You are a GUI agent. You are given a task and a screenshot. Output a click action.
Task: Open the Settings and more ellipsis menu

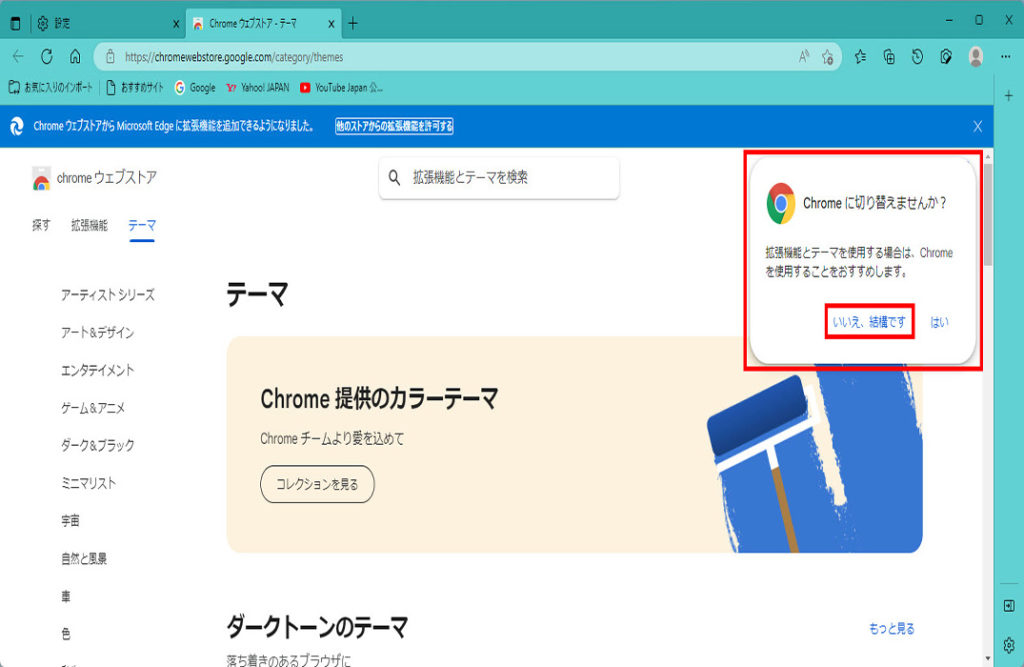[x=1006, y=57]
